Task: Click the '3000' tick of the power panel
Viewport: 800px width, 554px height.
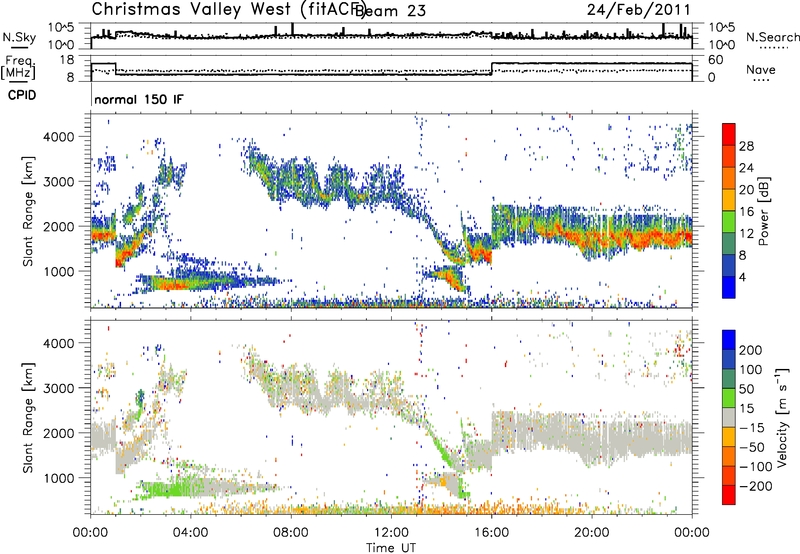Action: click(x=59, y=182)
